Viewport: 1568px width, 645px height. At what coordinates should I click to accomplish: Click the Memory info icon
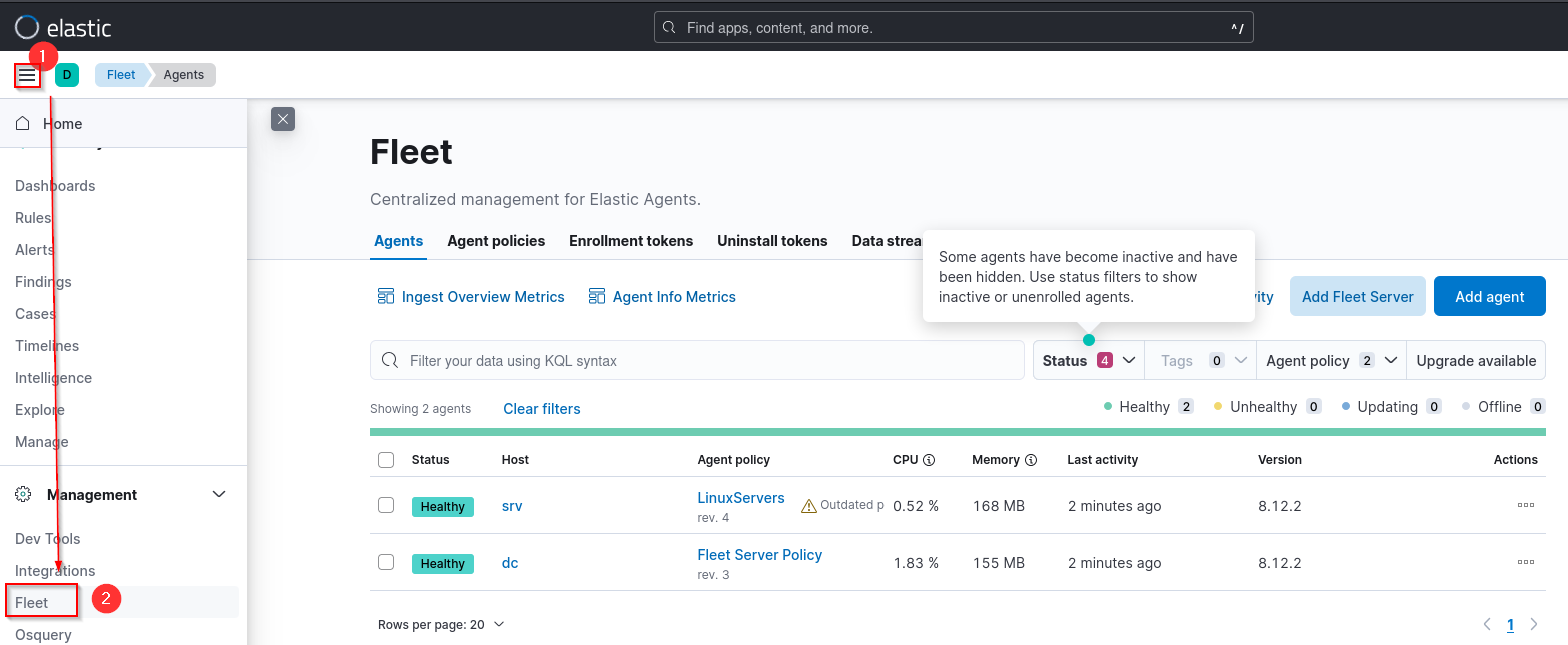1031,460
